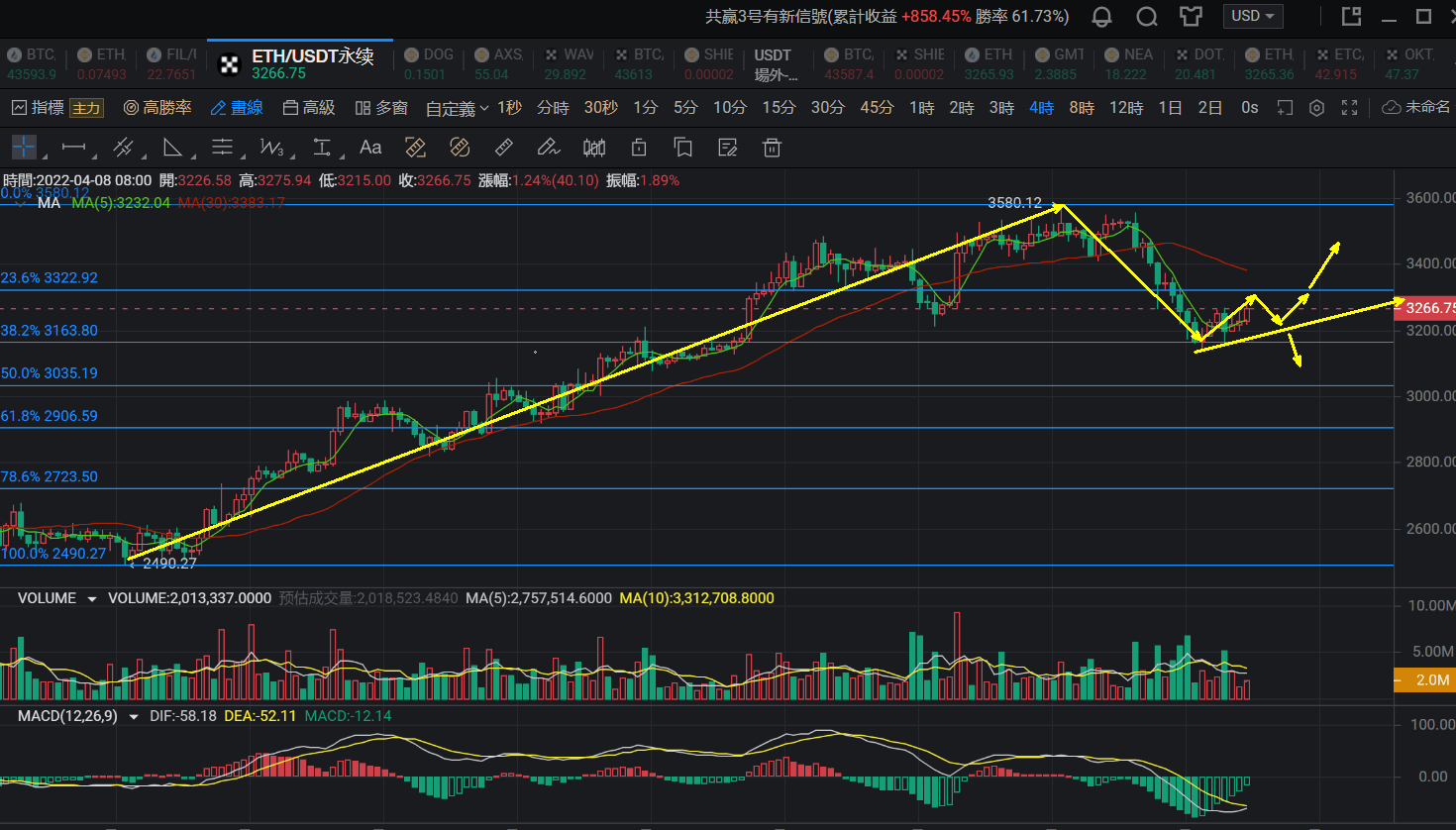The image size is (1456, 830).
Task: Click the second orange rounded ruler icon
Action: (x=460, y=148)
